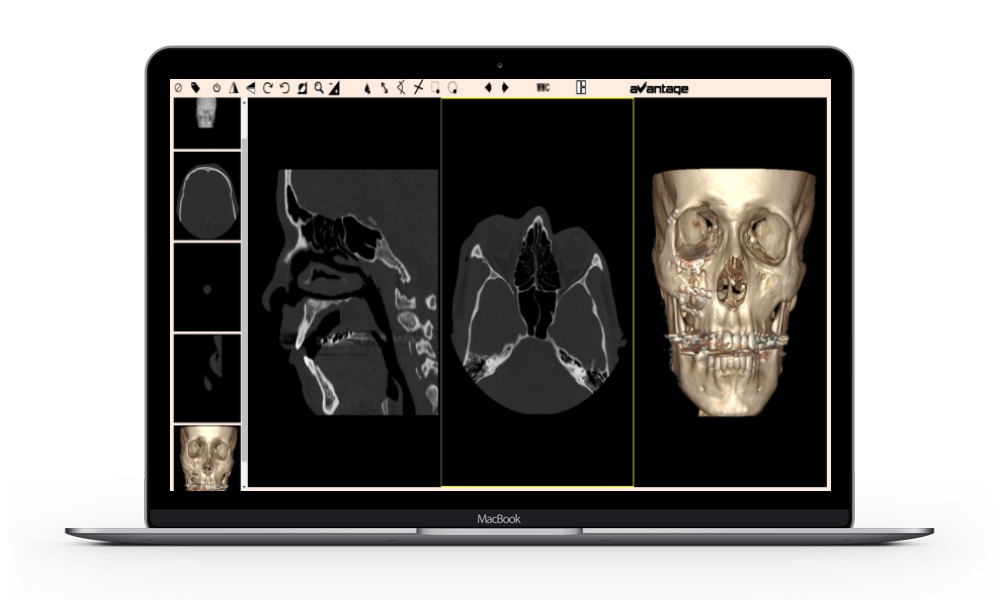Image resolution: width=1000 pixels, height=600 pixels.
Task: Select the 3D skull thumbnail at bottom
Action: click(x=207, y=457)
